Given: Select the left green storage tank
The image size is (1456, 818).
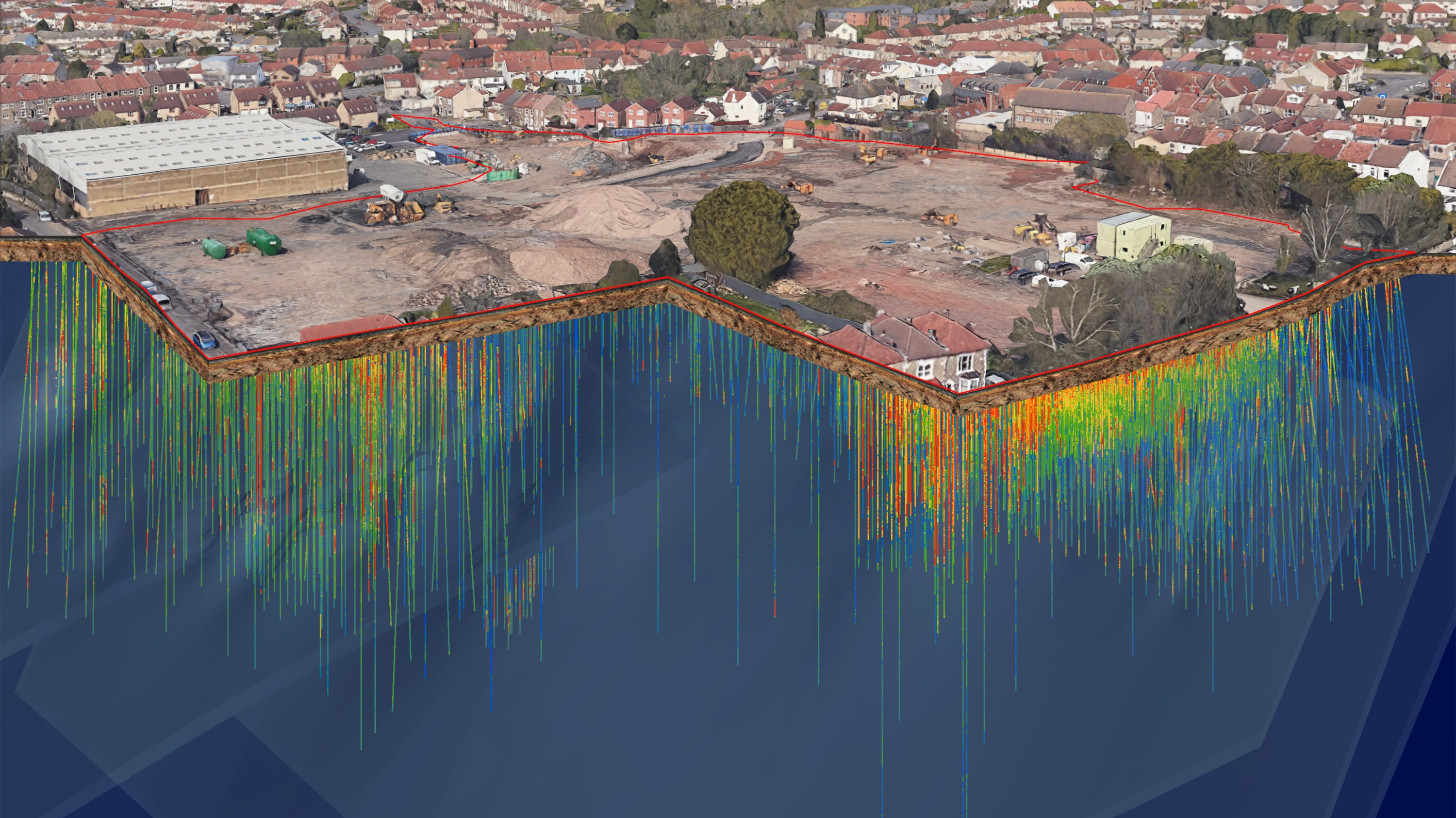Looking at the screenshot, I should (x=215, y=248).
